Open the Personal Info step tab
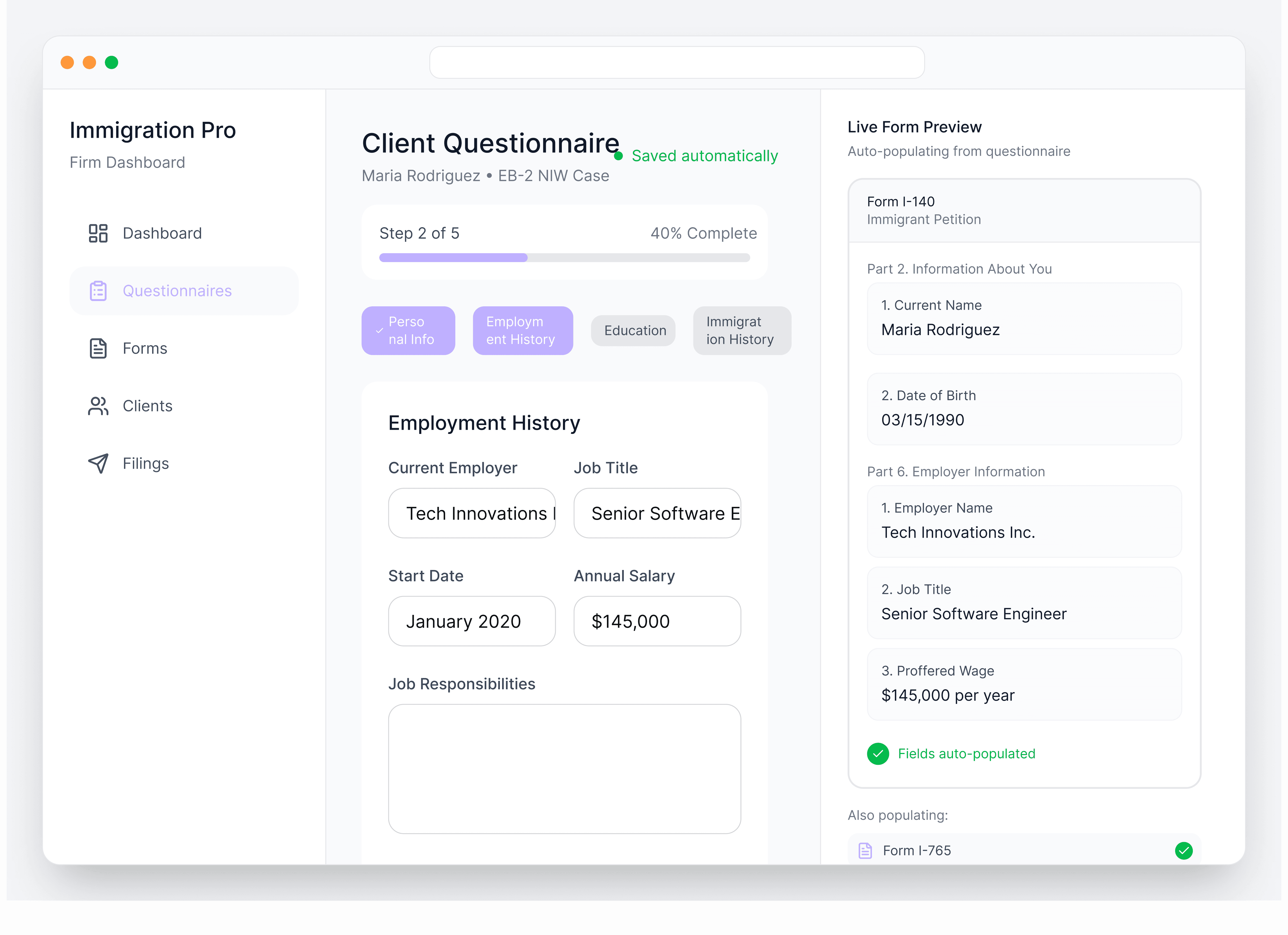 (x=408, y=331)
